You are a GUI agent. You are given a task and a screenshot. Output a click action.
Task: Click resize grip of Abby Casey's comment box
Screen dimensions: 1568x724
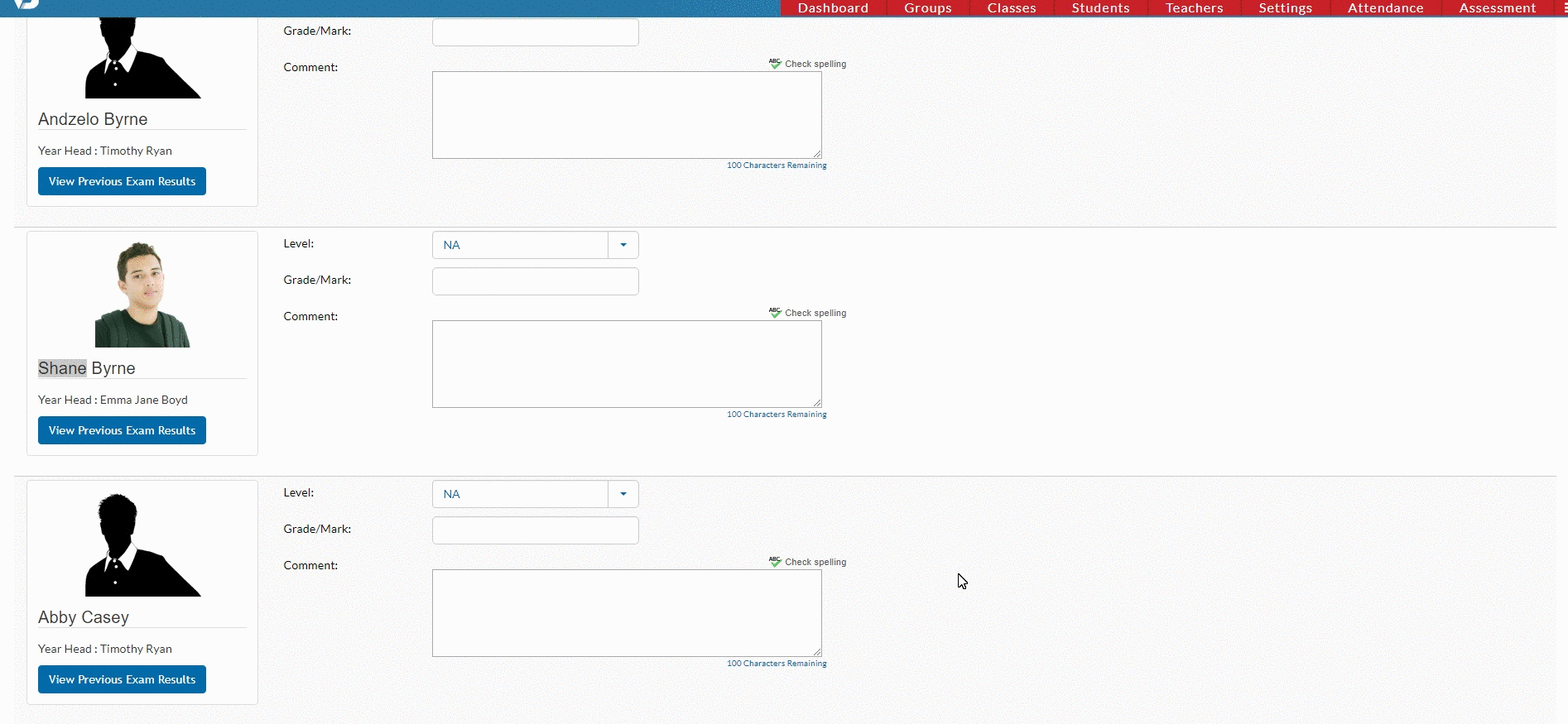tap(816, 651)
